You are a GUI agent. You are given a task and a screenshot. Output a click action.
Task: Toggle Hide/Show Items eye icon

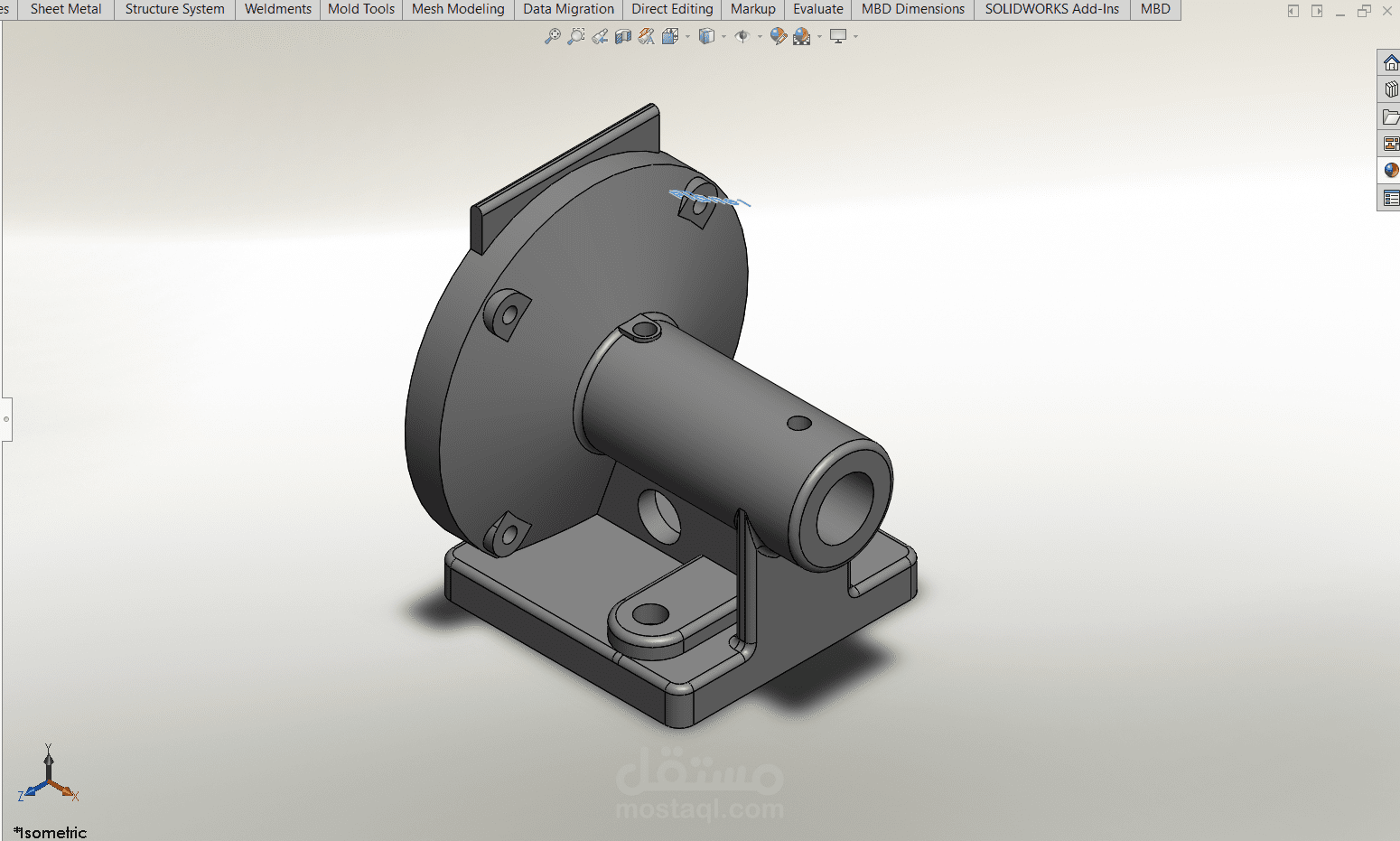[x=742, y=36]
